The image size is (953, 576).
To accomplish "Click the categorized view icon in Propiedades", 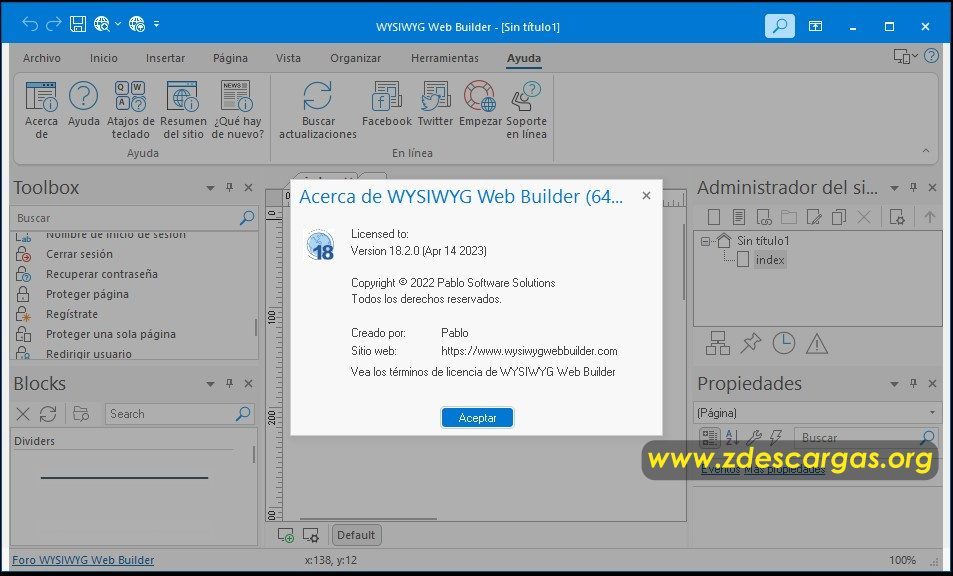I will click(x=709, y=437).
